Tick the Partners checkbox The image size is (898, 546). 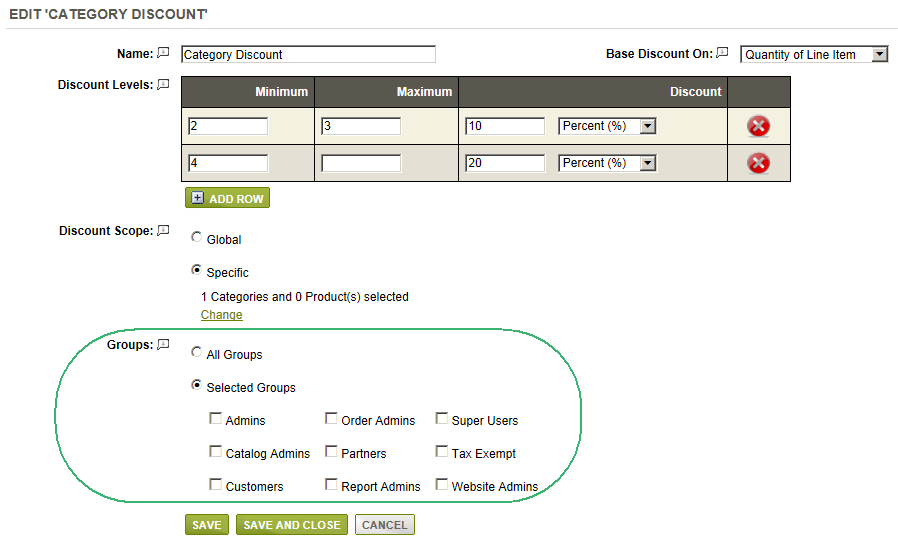[331, 452]
